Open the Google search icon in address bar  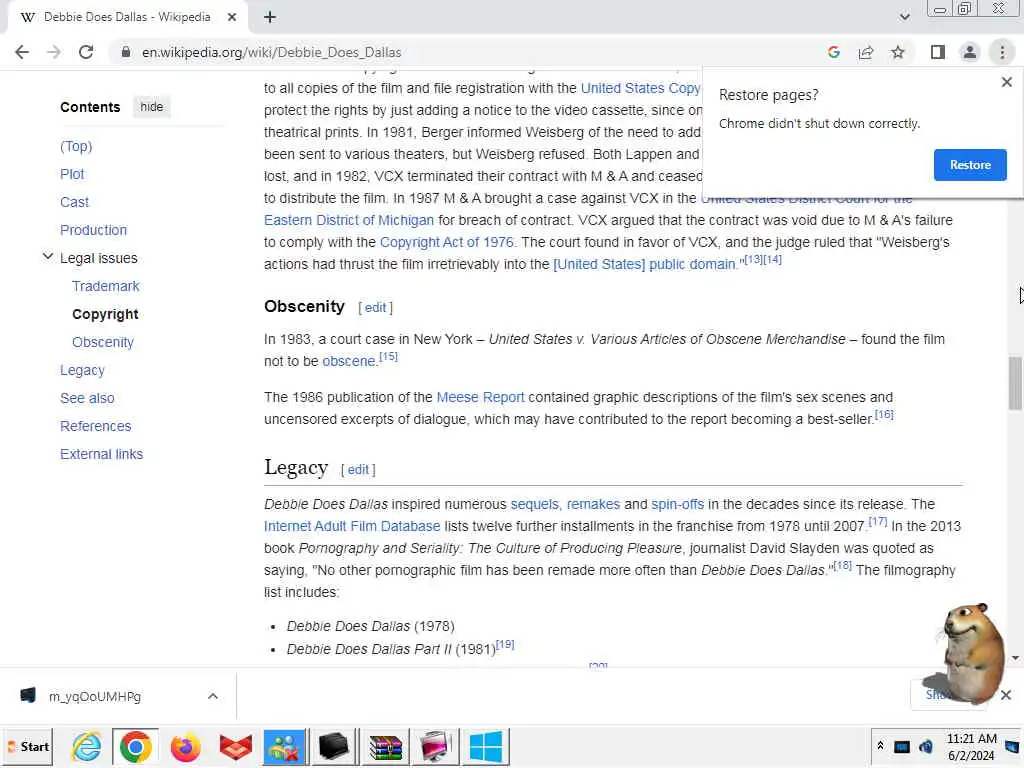833,52
